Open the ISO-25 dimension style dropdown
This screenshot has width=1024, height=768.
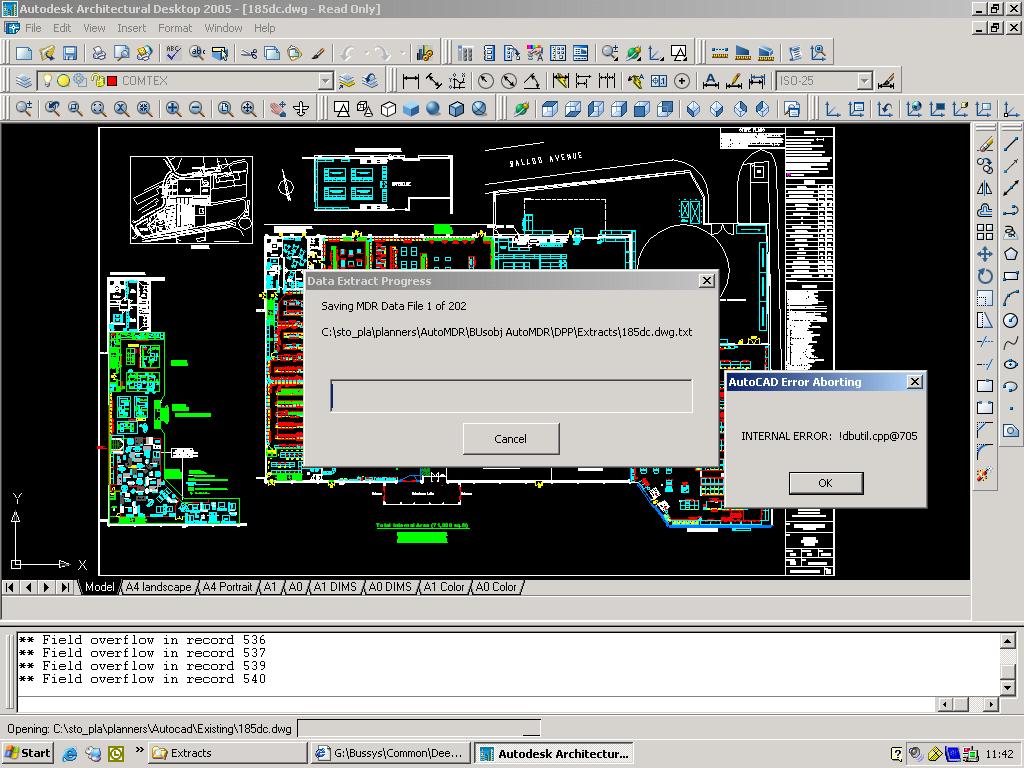[864, 81]
